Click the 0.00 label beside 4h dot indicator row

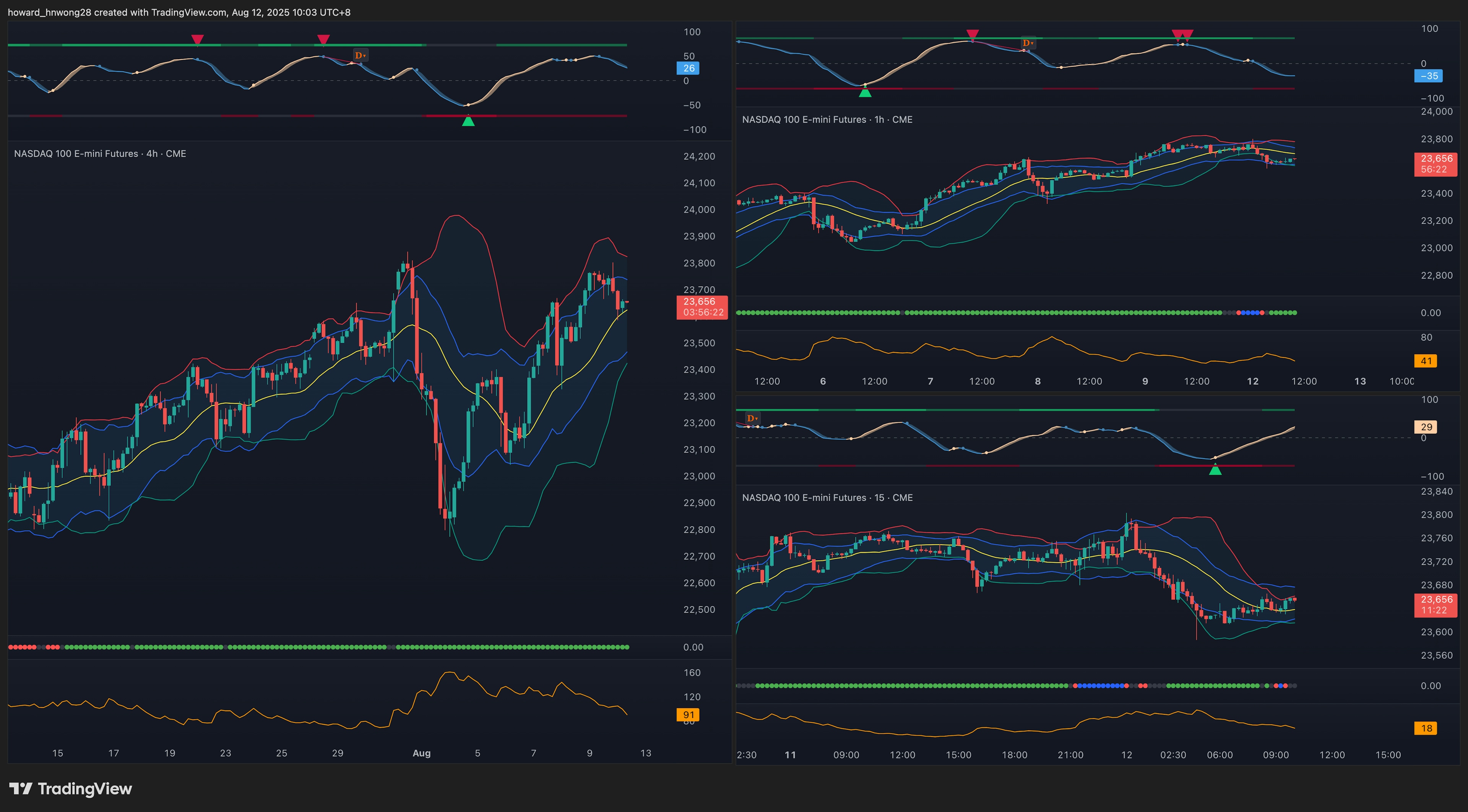tap(693, 647)
